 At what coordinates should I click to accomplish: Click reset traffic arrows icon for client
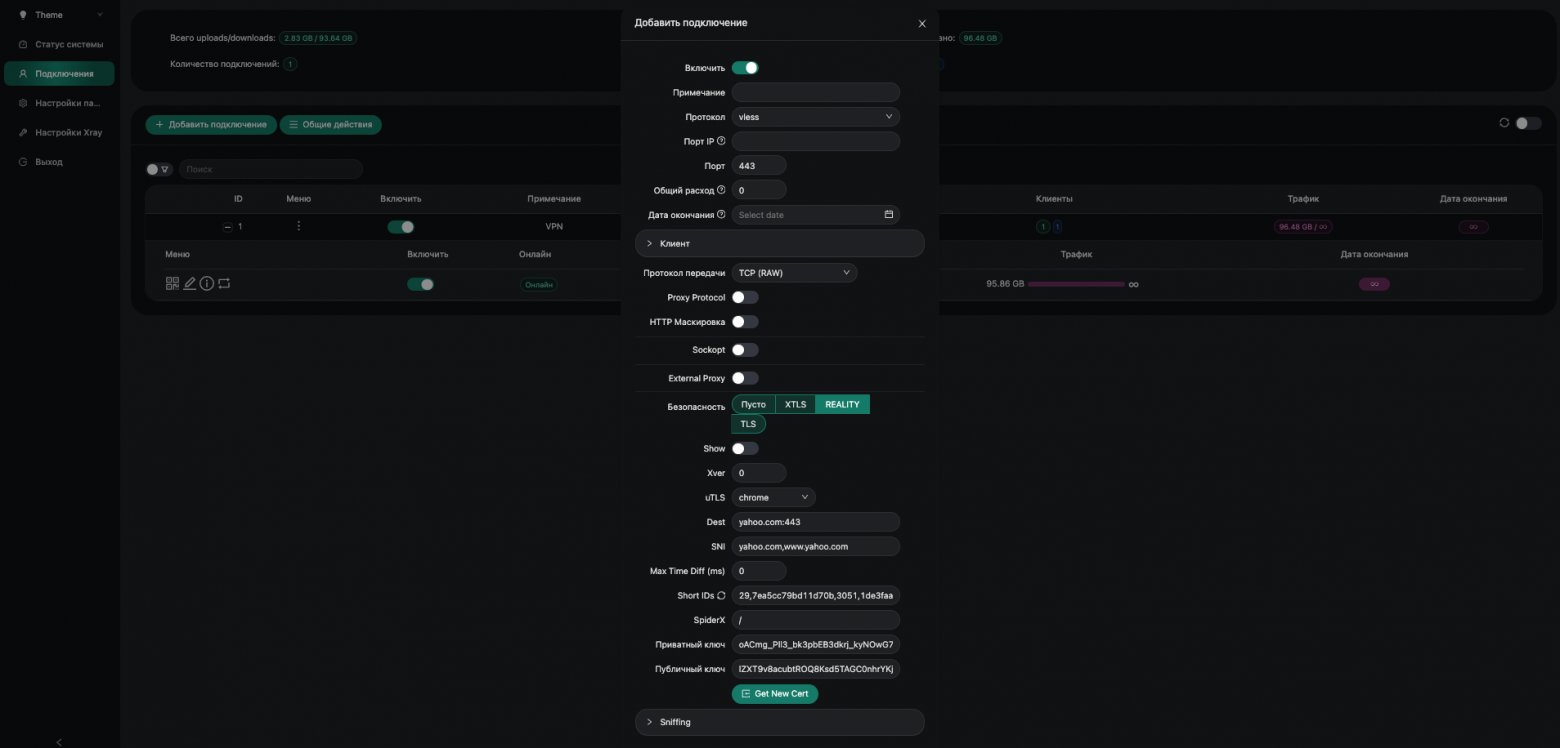(224, 284)
